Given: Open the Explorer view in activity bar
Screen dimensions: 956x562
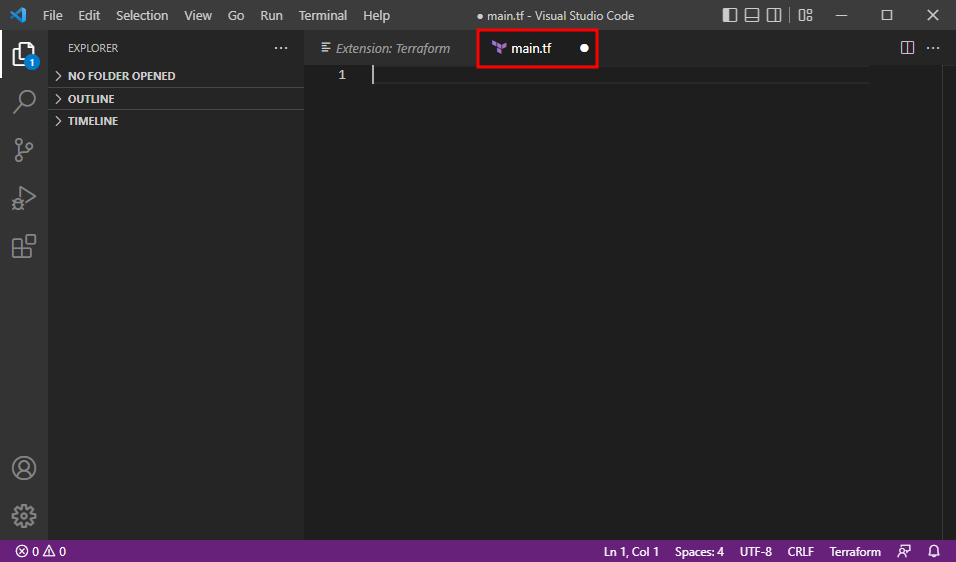Looking at the screenshot, I should [24, 54].
